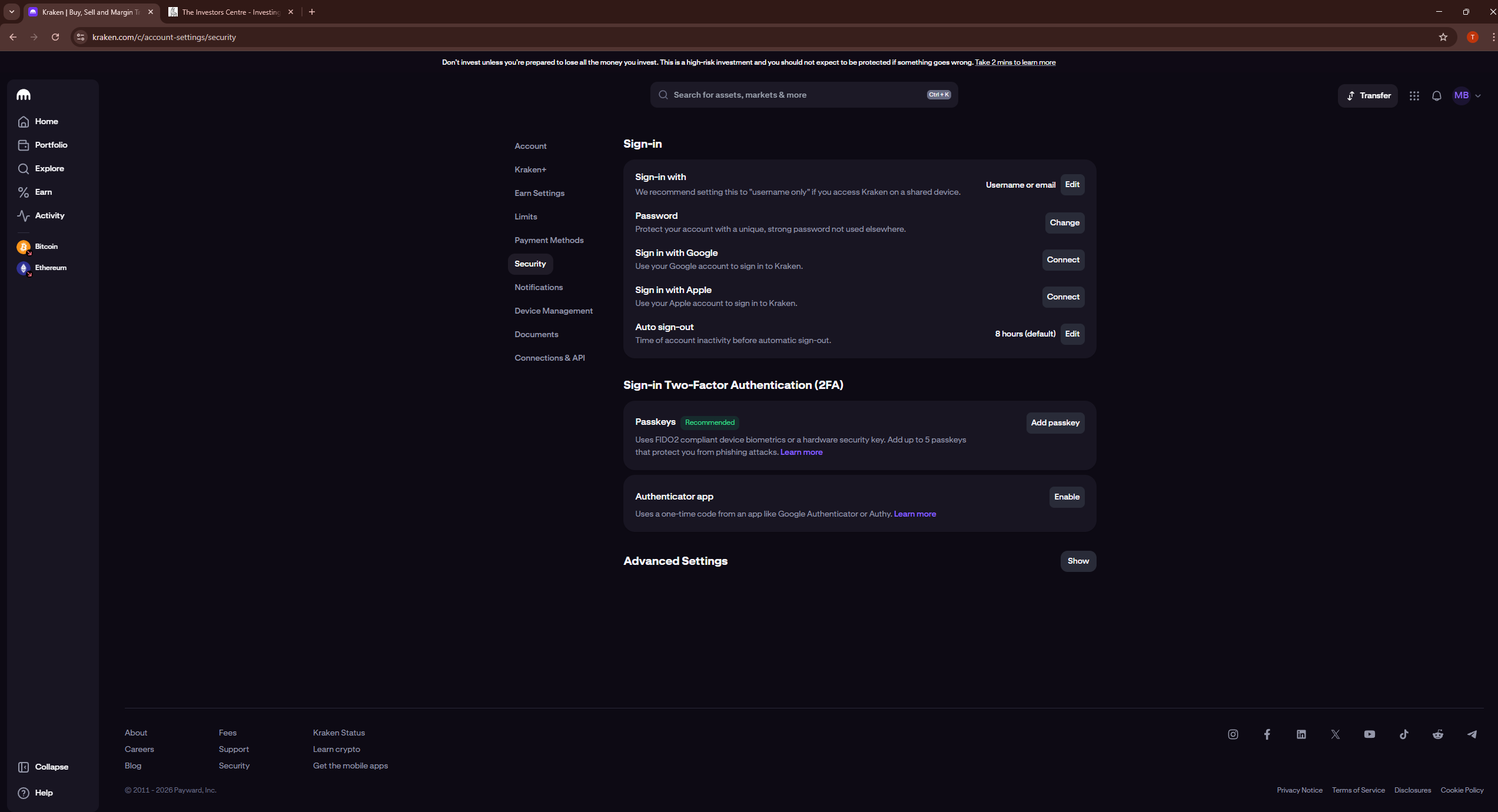This screenshot has height=812, width=1498.
Task: Open Take 2 mins to learn more
Action: 1015,62
